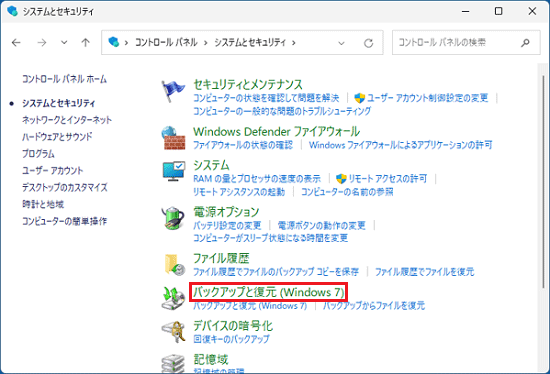Open blue バックアップと復元 (Windows 7) sublink
The image size is (550, 374).
(x=250, y=306)
